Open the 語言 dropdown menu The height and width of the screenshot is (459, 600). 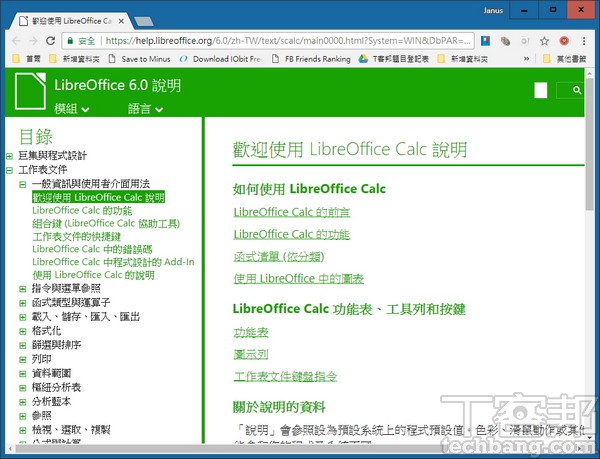coord(145,109)
